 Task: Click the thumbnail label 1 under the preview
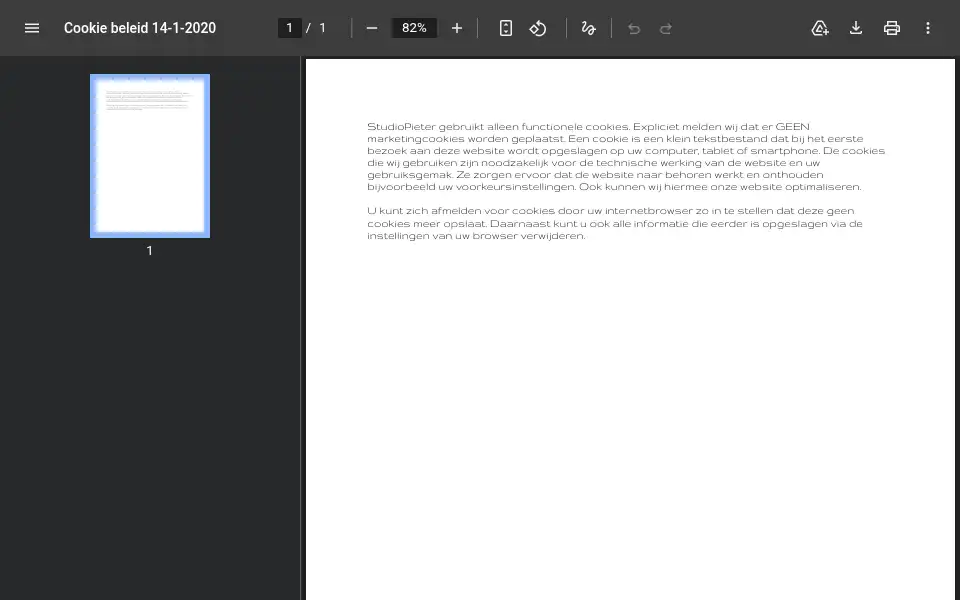pos(149,250)
